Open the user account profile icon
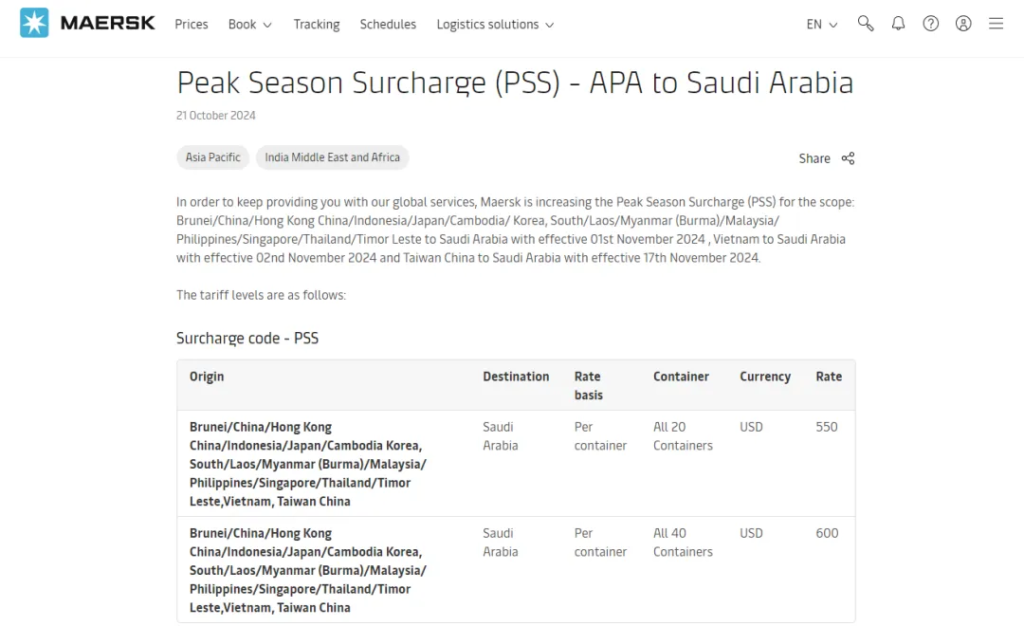Screen dimensions: 1024x626 963,23
